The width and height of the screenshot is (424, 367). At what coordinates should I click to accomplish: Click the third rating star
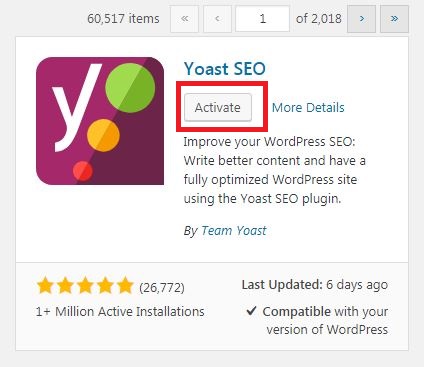[85, 286]
